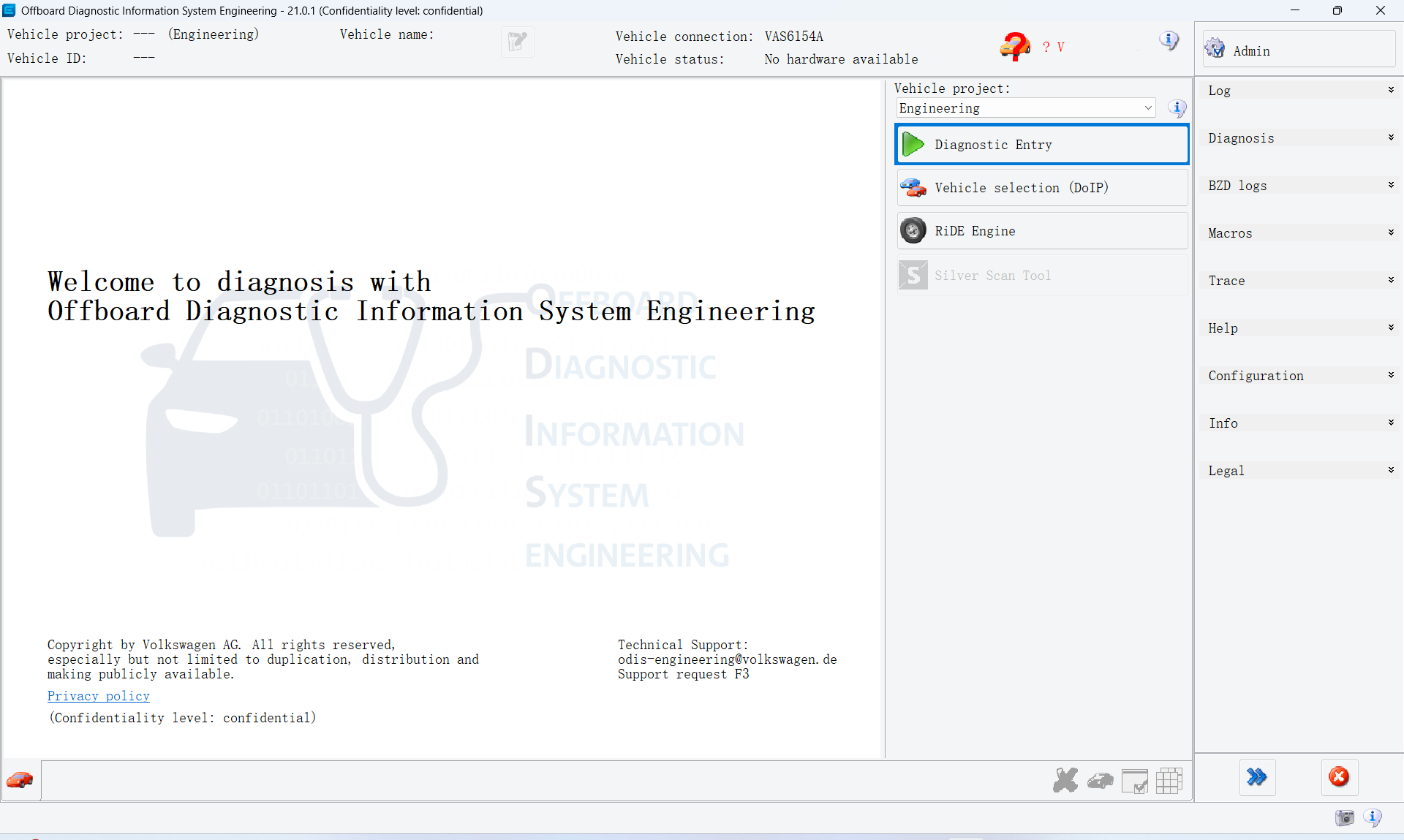Open vehicle project info icon
1404x840 pixels.
pos(1177,108)
